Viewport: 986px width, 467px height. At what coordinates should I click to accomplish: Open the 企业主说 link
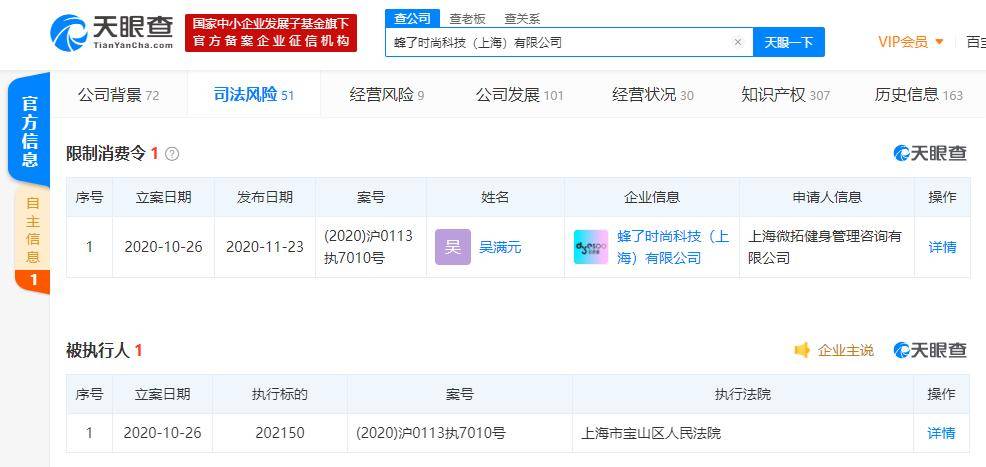pyautogui.click(x=846, y=350)
